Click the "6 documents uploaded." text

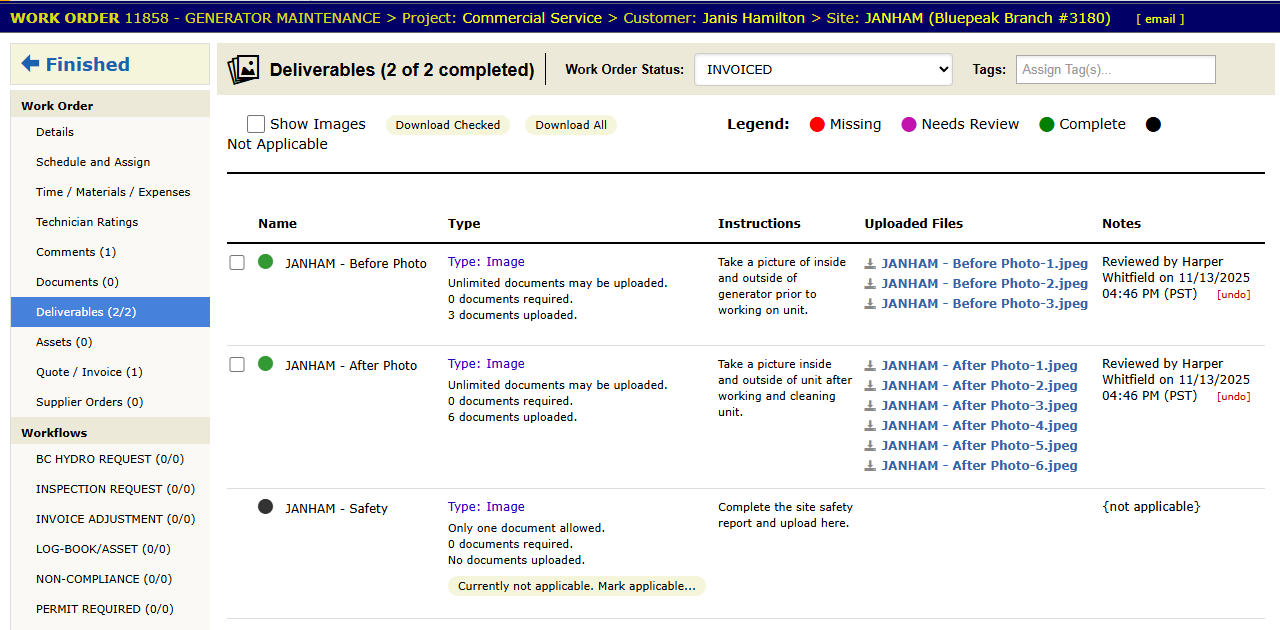[x=512, y=417]
